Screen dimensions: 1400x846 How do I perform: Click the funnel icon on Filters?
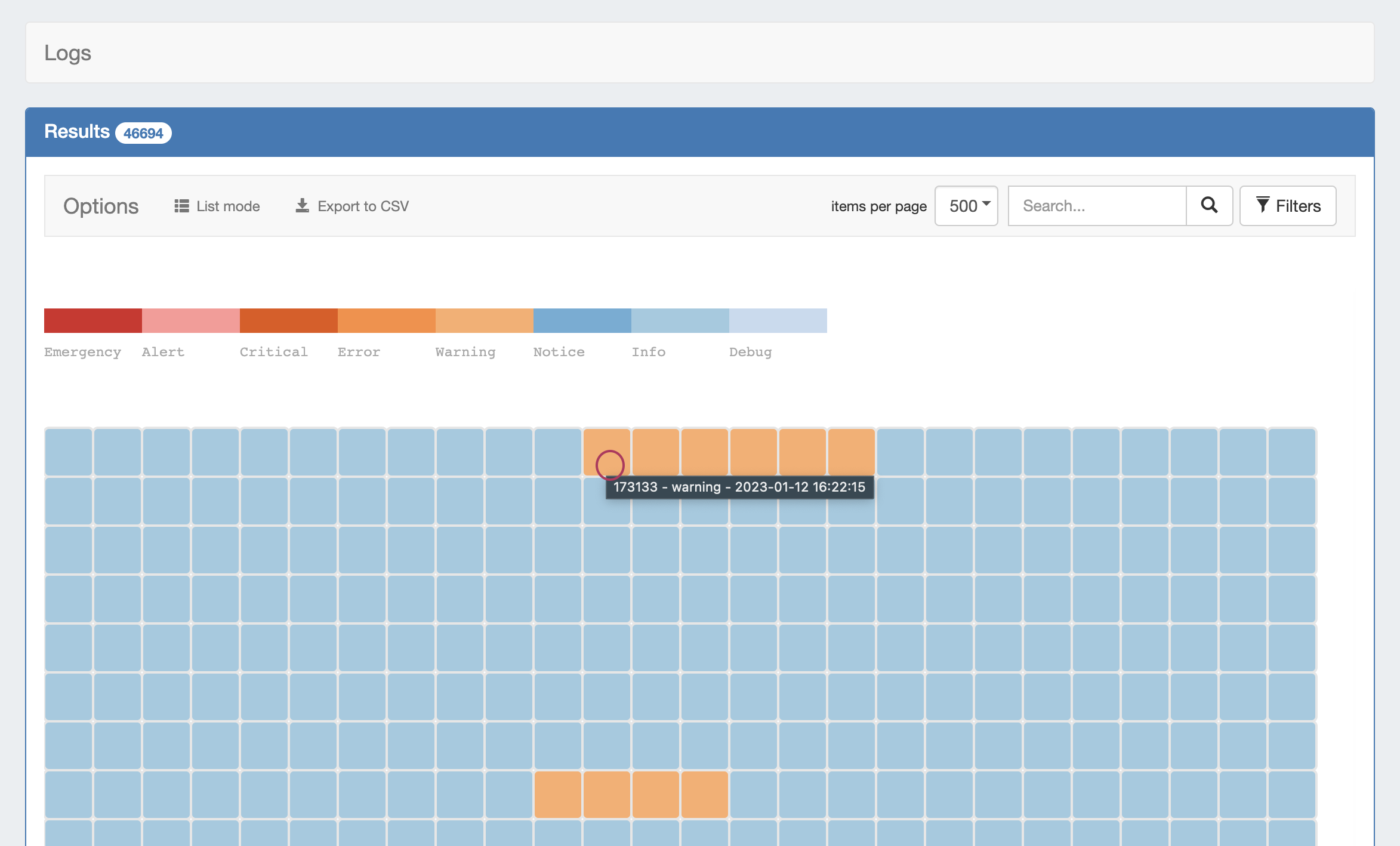[1262, 205]
